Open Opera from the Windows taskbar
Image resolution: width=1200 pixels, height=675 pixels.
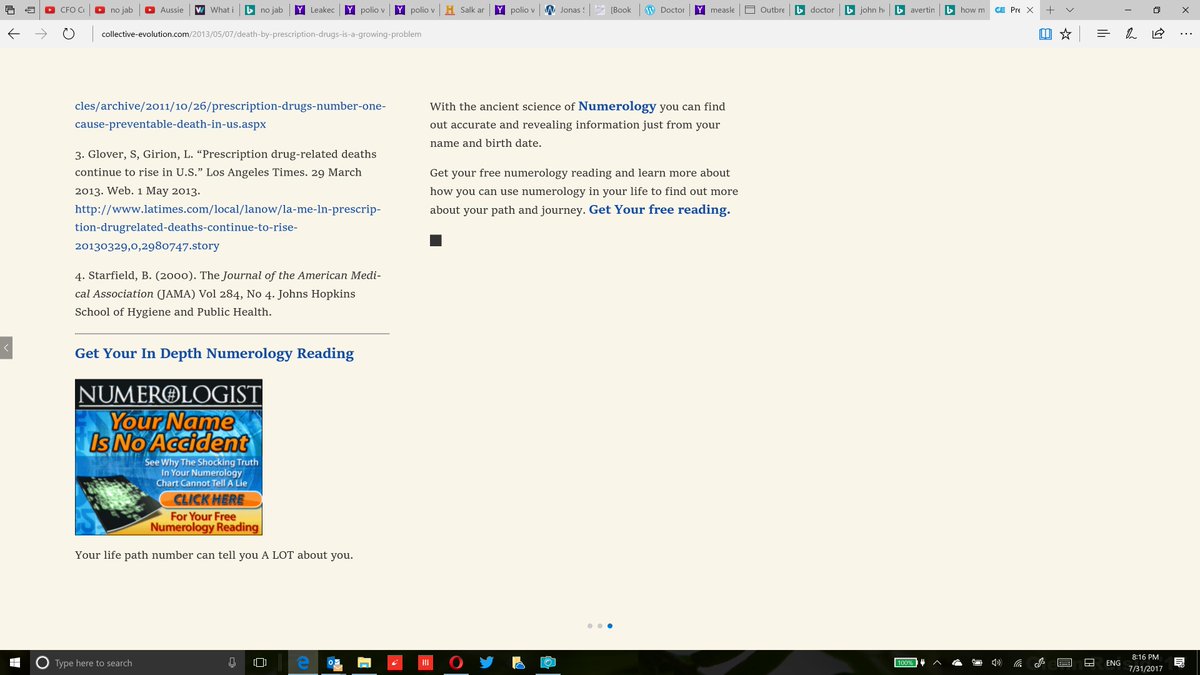point(455,662)
